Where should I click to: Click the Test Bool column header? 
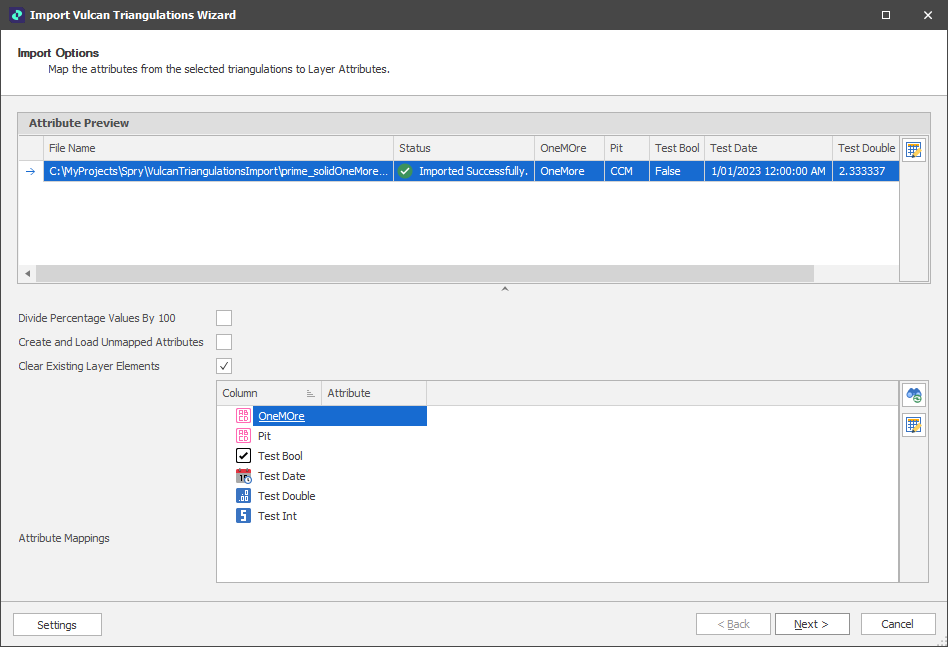[x=677, y=148]
